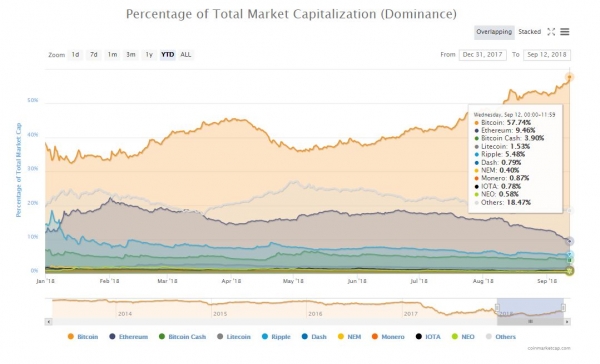The height and width of the screenshot is (364, 600).
Task: Switch chart to Stacked view
Action: [529, 32]
